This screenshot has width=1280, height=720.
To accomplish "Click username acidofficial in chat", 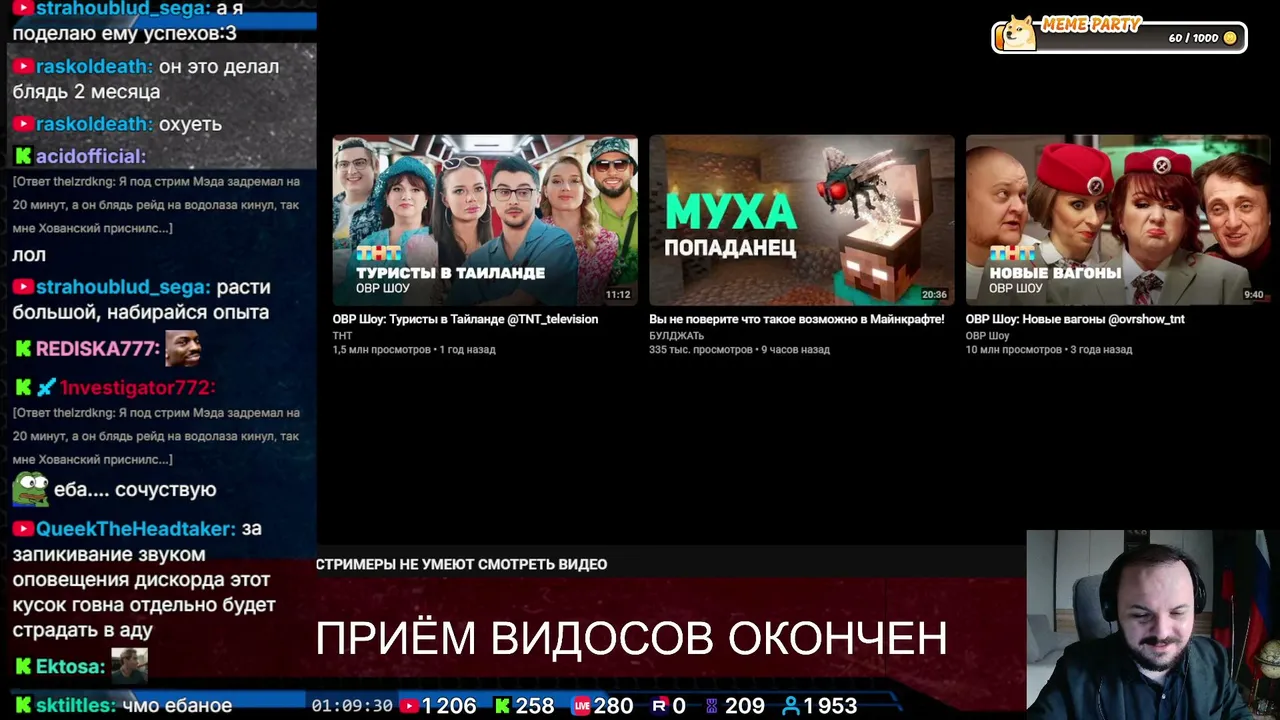I will [x=91, y=156].
